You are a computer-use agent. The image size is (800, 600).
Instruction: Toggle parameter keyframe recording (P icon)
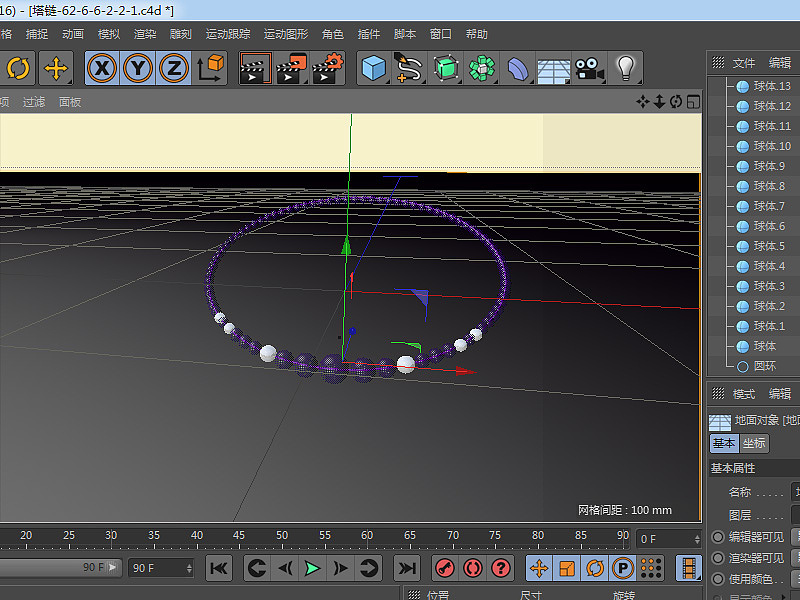[x=622, y=568]
